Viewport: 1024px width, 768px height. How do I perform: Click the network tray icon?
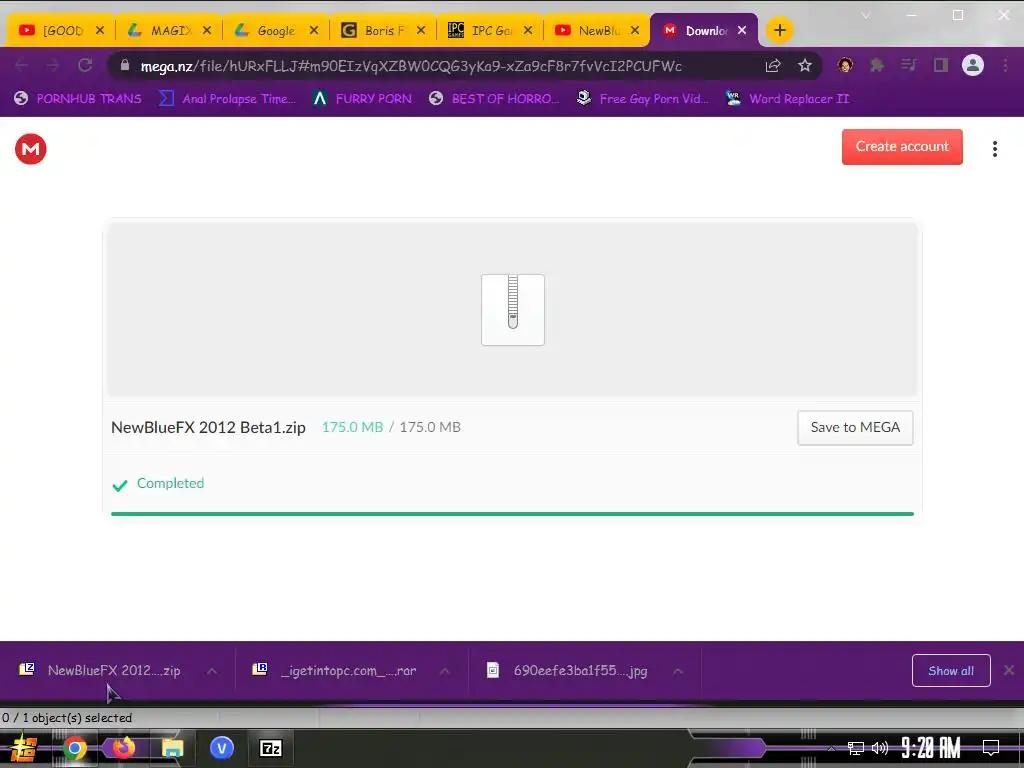[856, 748]
